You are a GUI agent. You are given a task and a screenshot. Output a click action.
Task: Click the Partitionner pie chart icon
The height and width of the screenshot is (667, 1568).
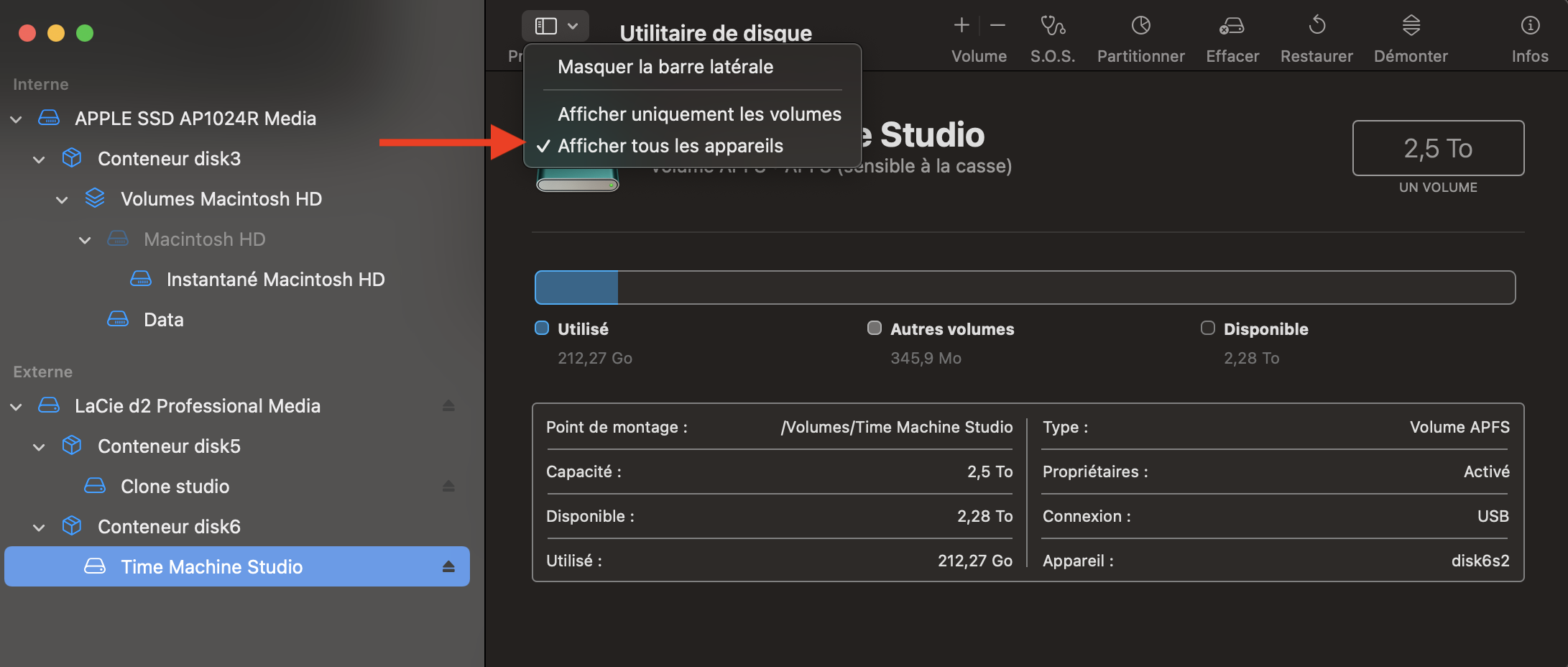point(1140,27)
